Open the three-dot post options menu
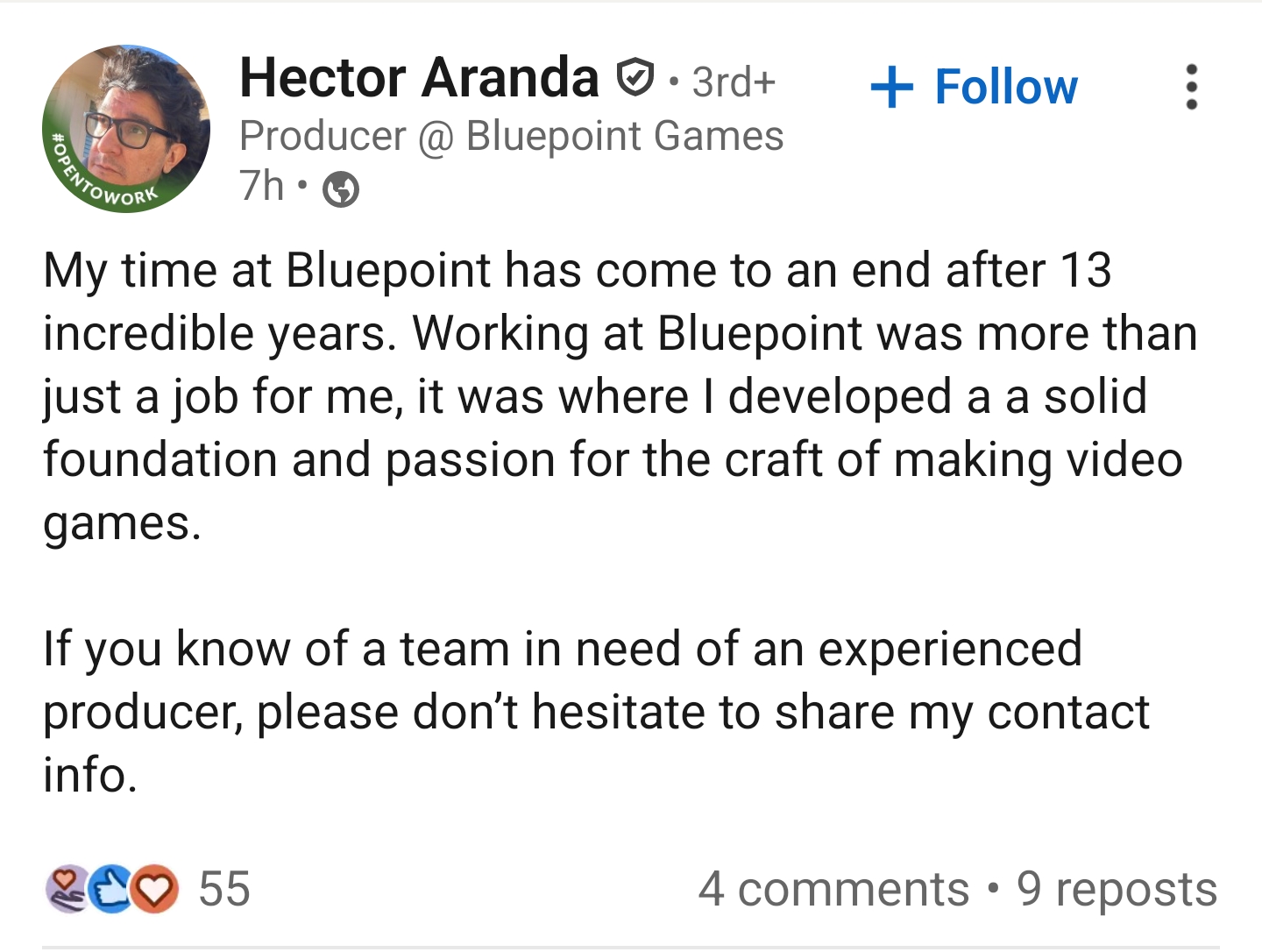 tap(1190, 87)
